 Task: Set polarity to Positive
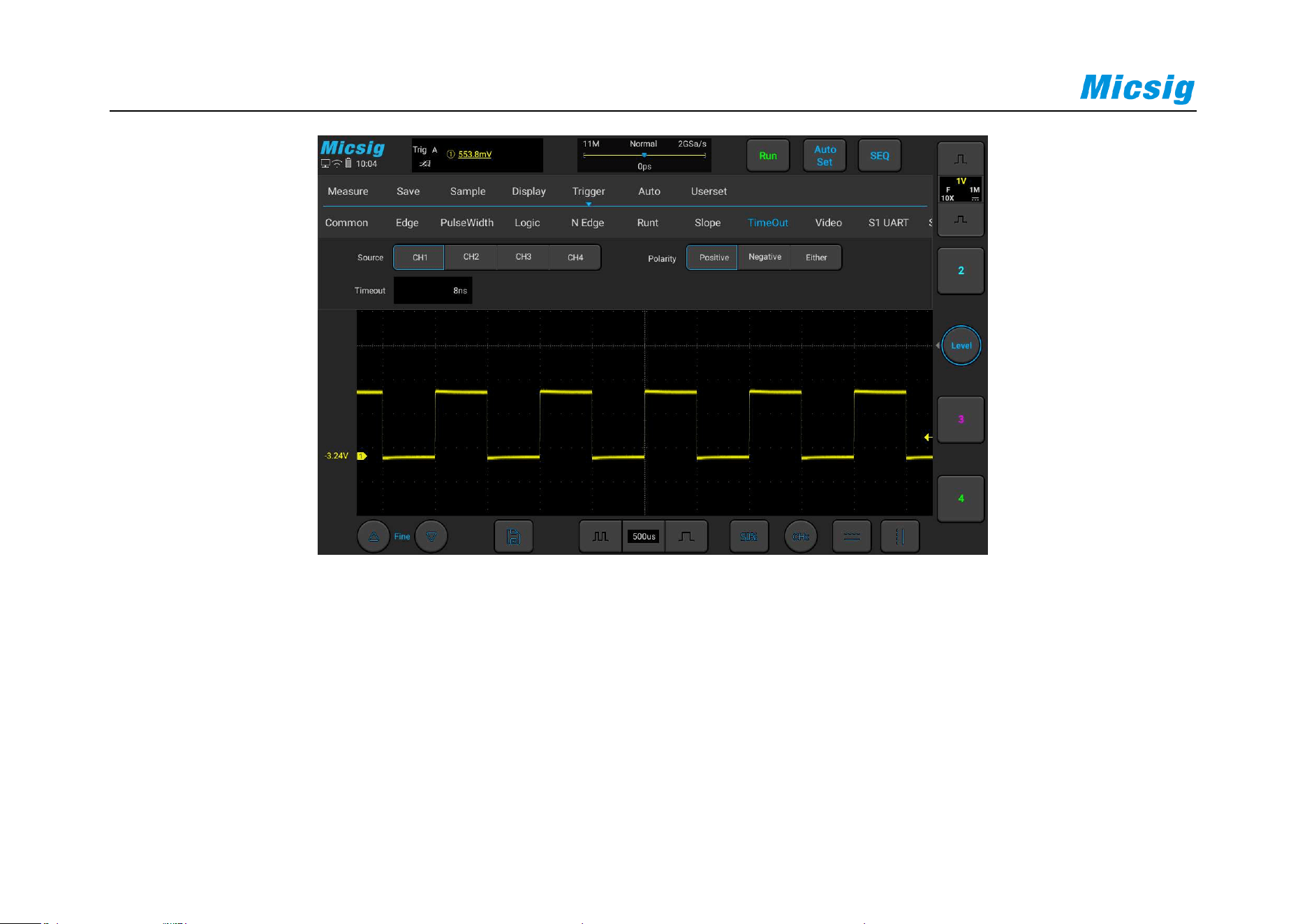pos(714,258)
